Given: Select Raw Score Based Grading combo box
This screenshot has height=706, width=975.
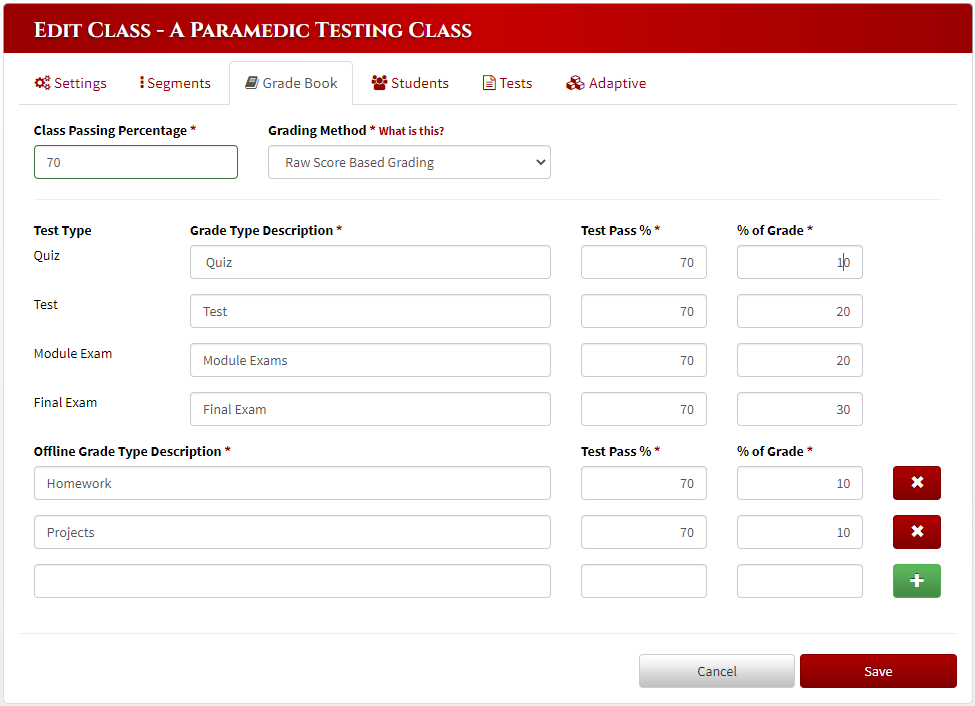Looking at the screenshot, I should [x=409, y=162].
